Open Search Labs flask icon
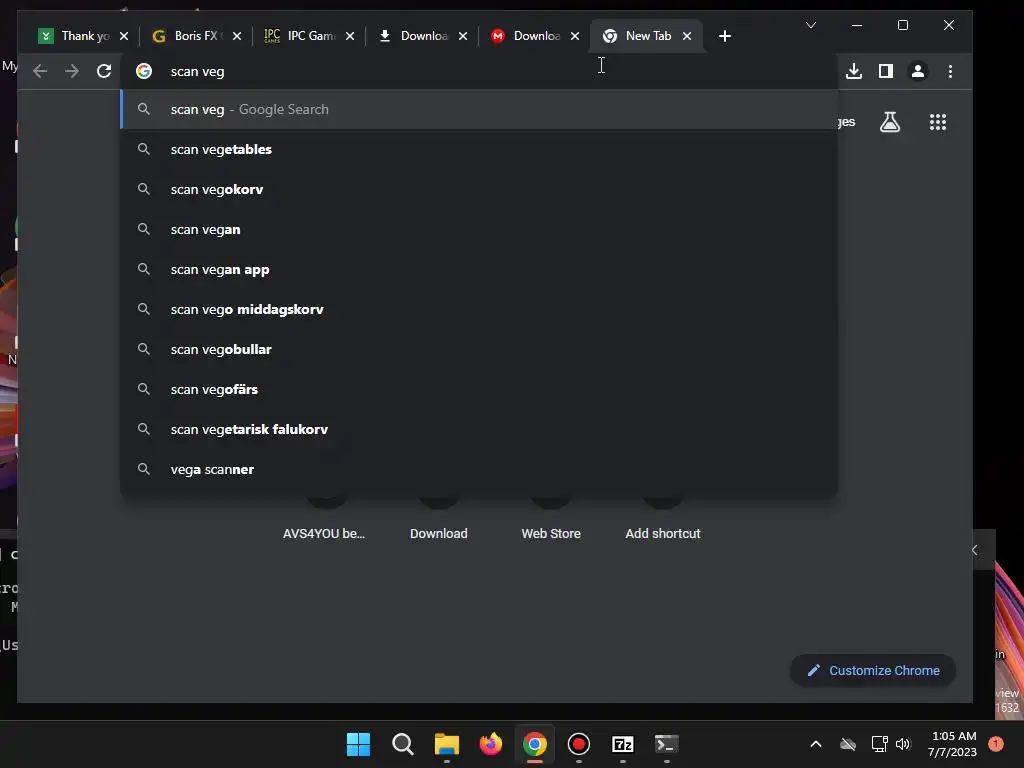This screenshot has width=1024, height=768. pyautogui.click(x=889, y=122)
